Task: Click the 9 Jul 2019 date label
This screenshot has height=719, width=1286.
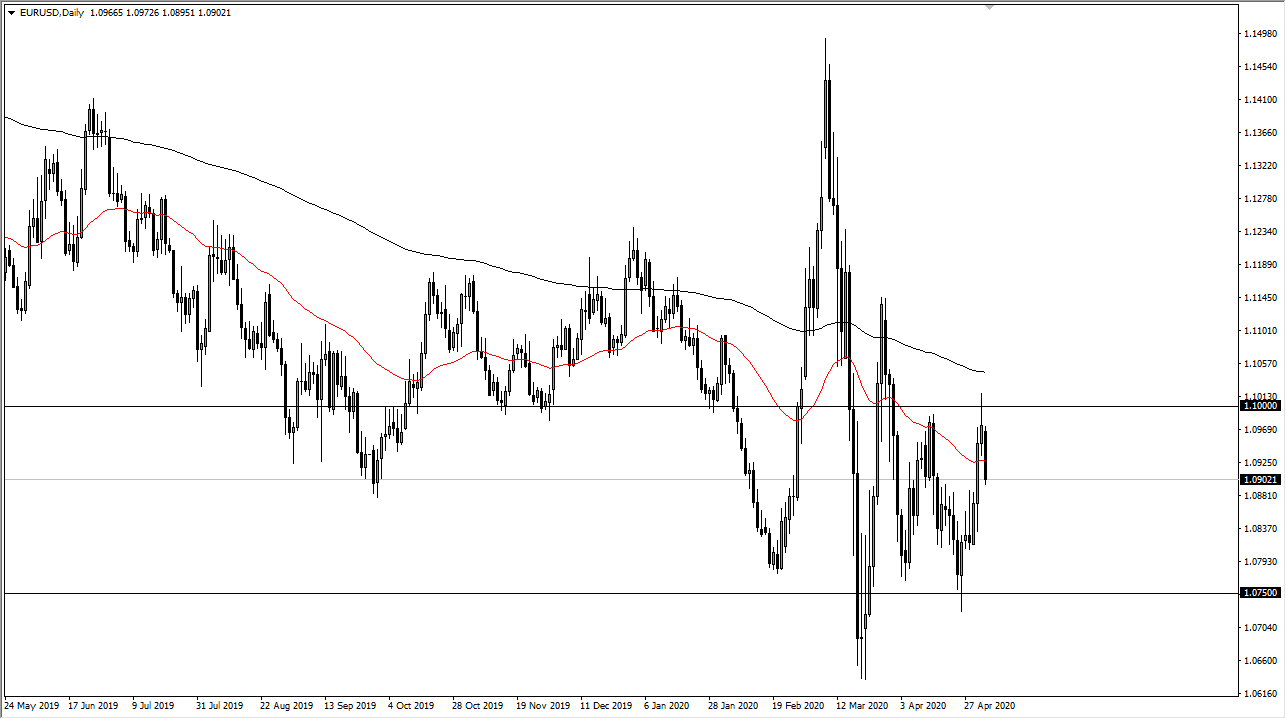Action: pyautogui.click(x=152, y=705)
